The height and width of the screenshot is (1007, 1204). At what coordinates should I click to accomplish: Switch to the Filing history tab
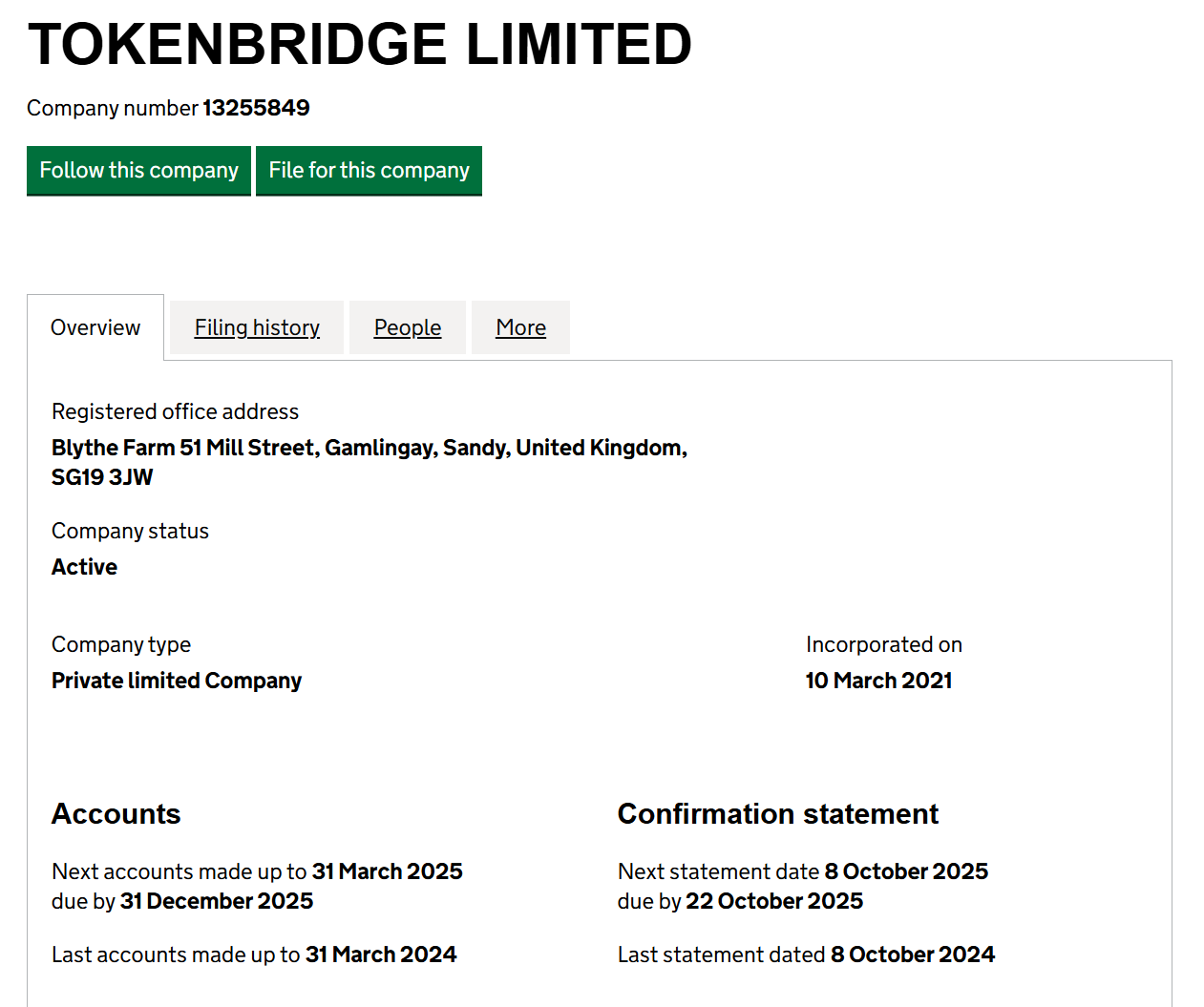(x=257, y=327)
